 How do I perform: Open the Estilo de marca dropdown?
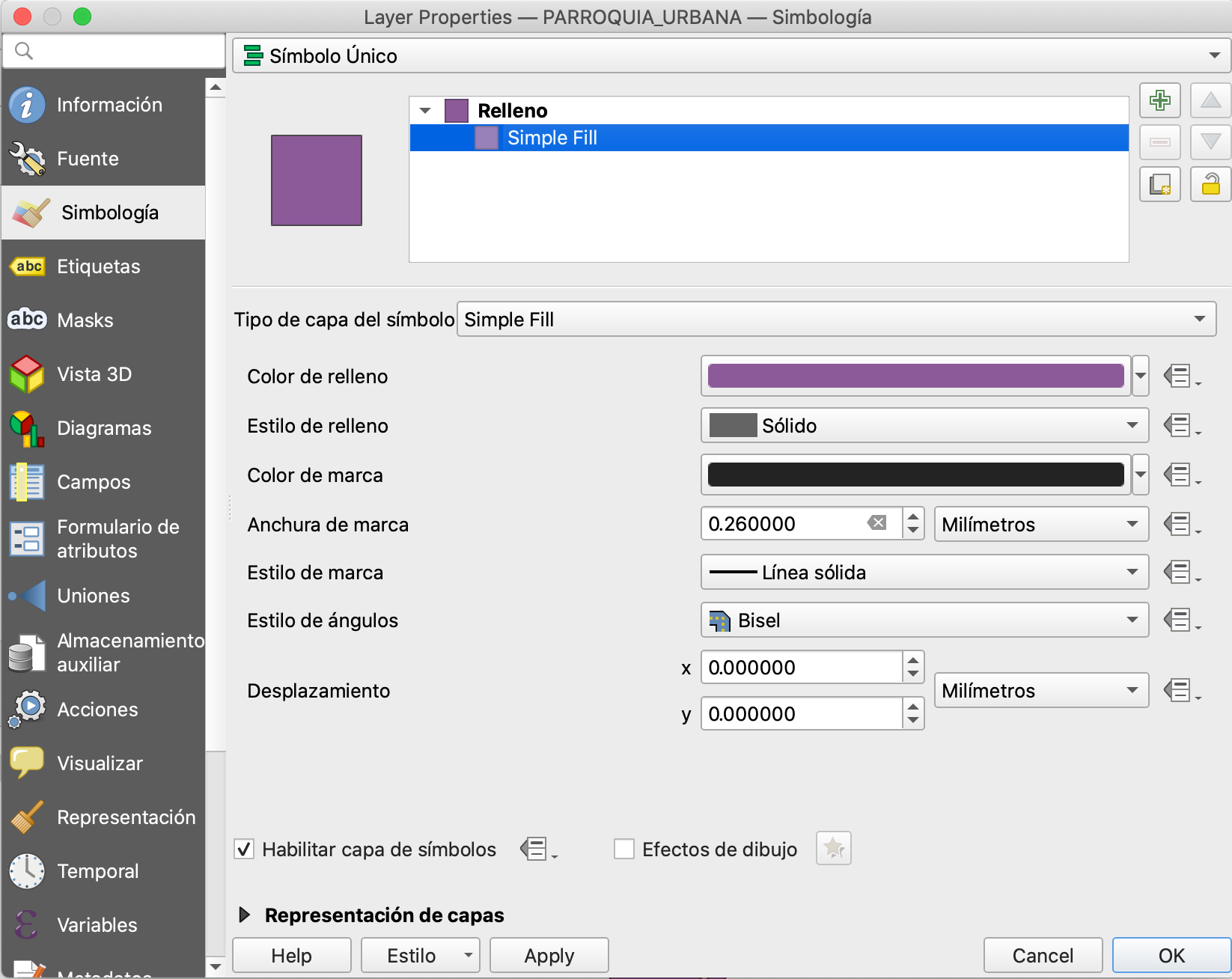[x=924, y=573]
